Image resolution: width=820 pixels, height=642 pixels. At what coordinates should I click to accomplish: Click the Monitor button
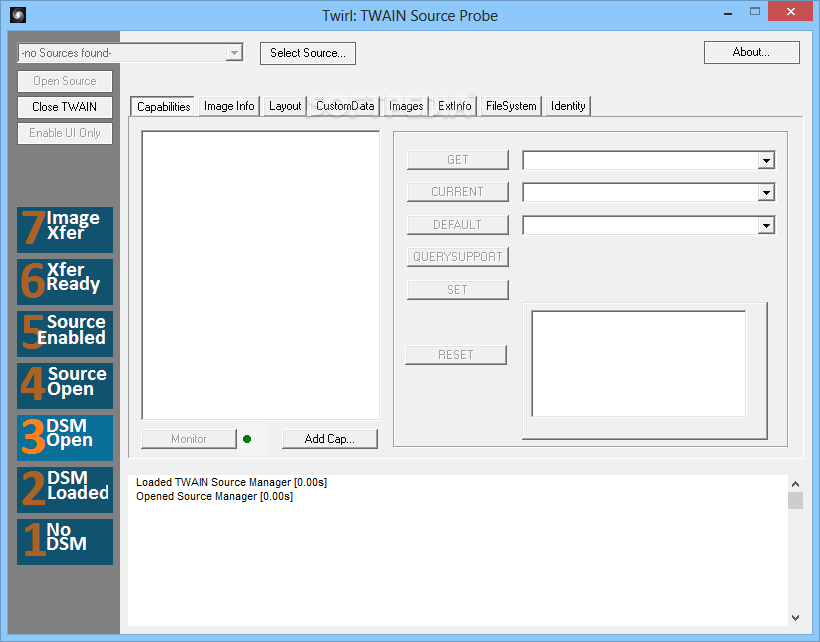tap(189, 439)
